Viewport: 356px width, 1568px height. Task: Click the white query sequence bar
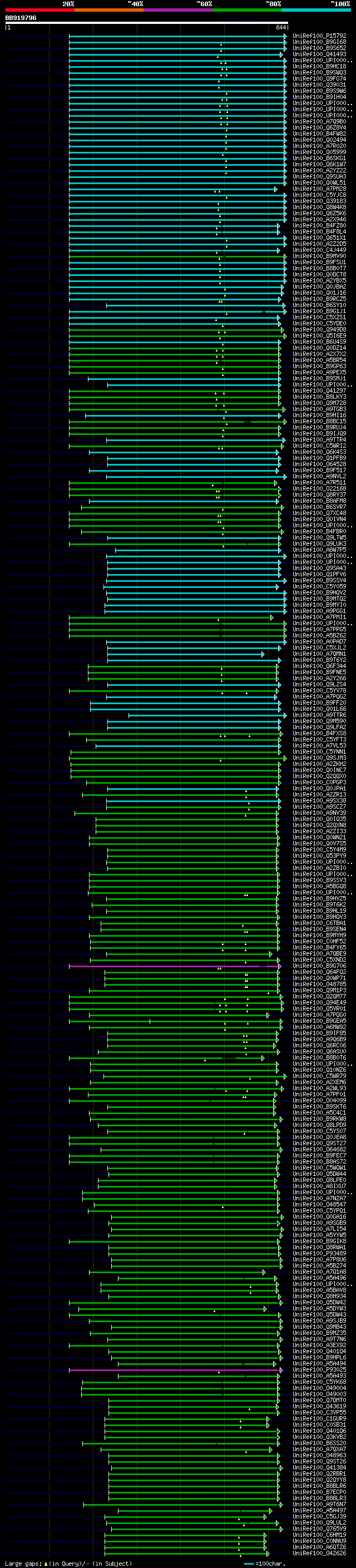tap(147, 23)
